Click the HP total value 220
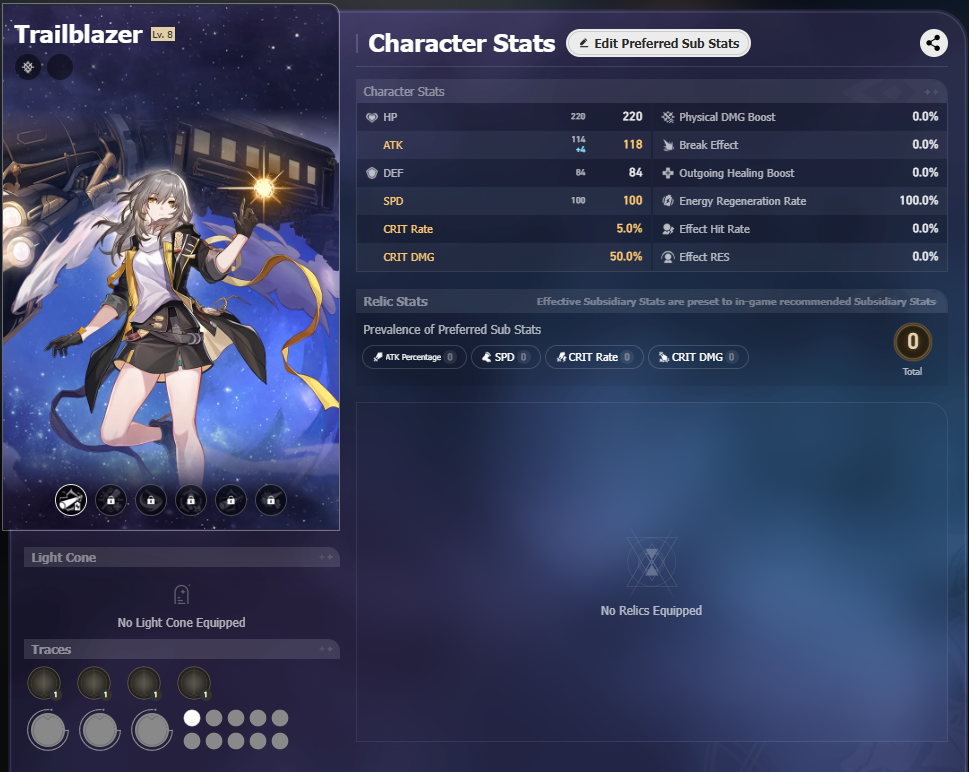Image resolution: width=969 pixels, height=772 pixels. coord(632,116)
